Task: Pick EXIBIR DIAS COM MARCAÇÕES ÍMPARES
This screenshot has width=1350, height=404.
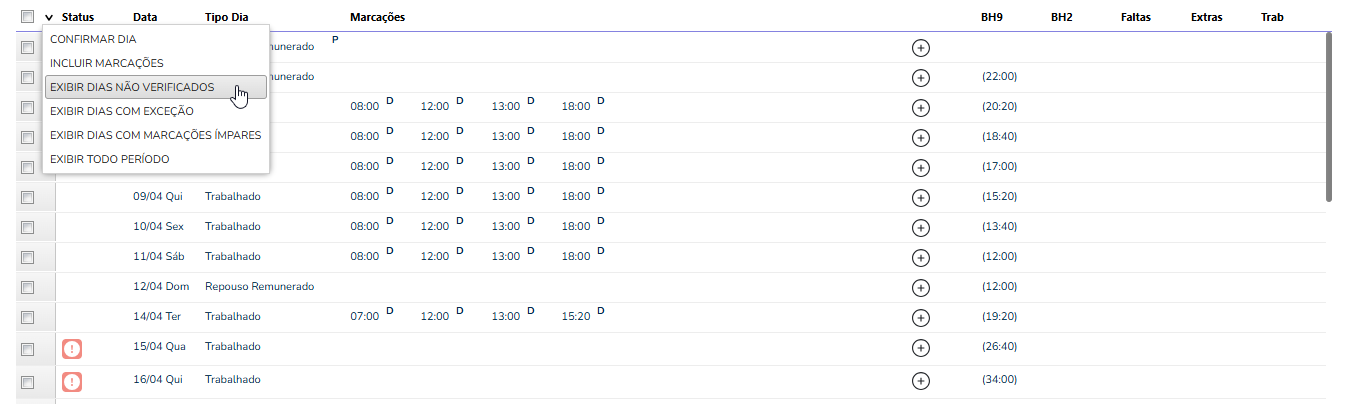Action: point(155,135)
